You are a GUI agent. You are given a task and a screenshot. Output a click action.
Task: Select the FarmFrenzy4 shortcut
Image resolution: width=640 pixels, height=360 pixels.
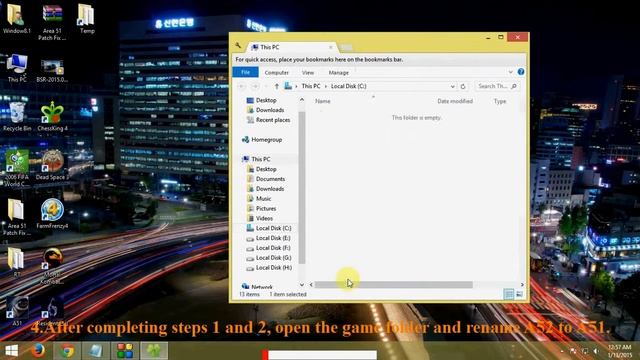point(52,214)
